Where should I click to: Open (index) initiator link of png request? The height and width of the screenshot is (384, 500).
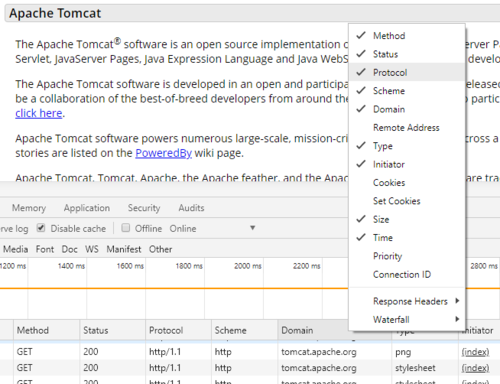tap(475, 352)
